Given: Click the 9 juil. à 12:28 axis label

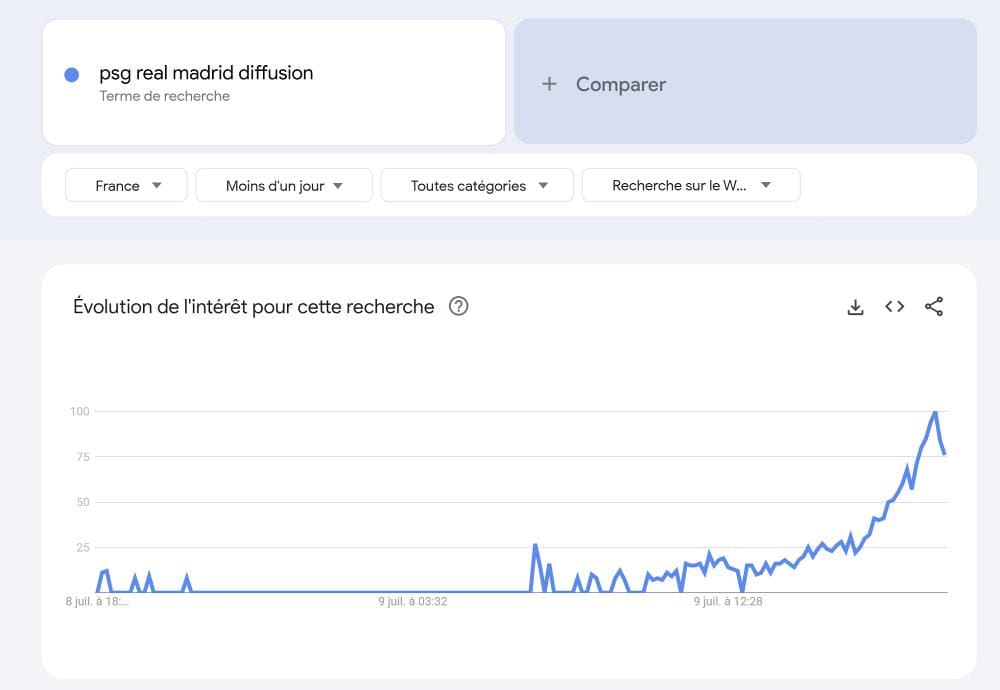Looking at the screenshot, I should tap(728, 601).
